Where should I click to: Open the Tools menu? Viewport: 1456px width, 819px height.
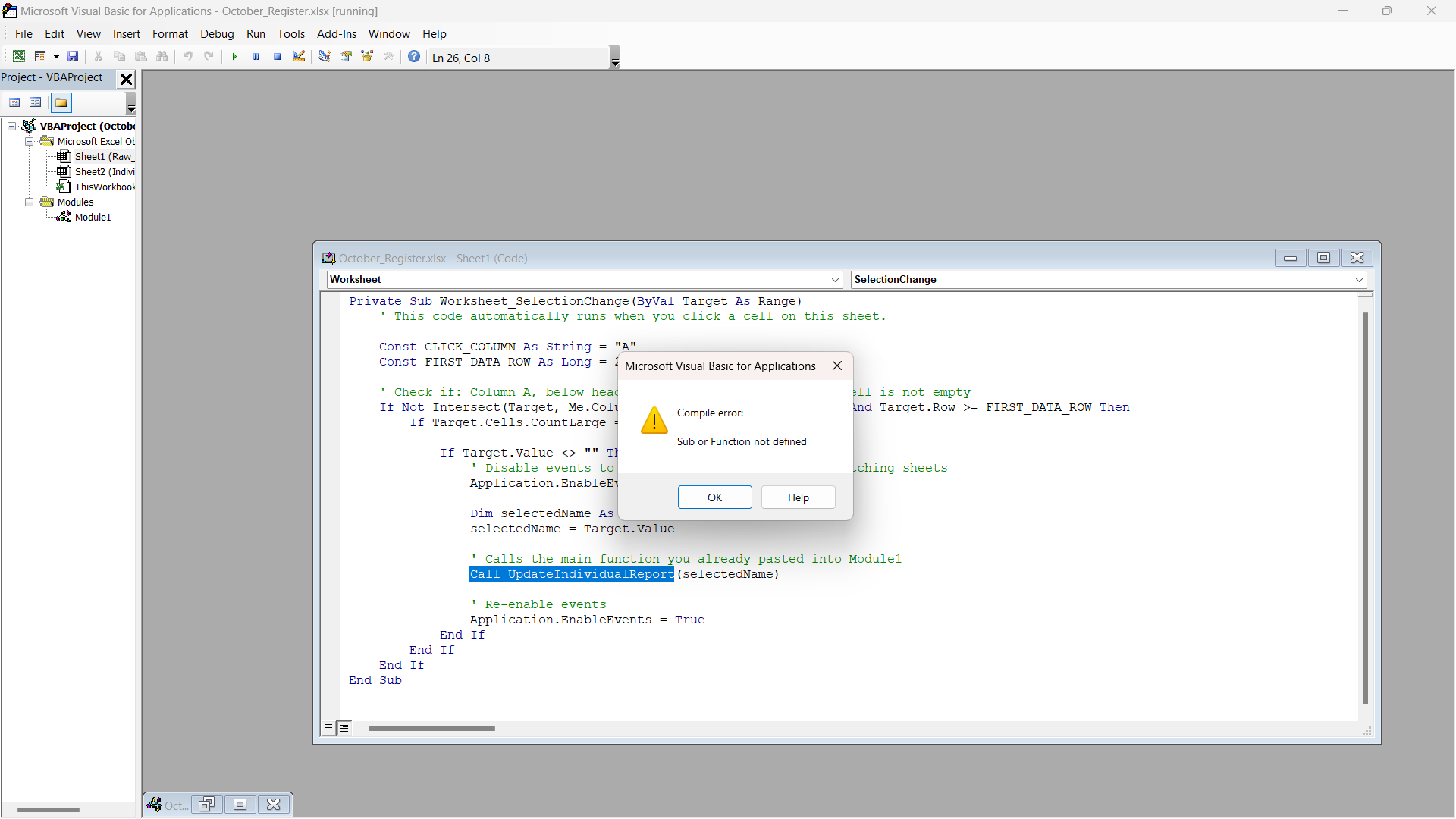[x=290, y=34]
